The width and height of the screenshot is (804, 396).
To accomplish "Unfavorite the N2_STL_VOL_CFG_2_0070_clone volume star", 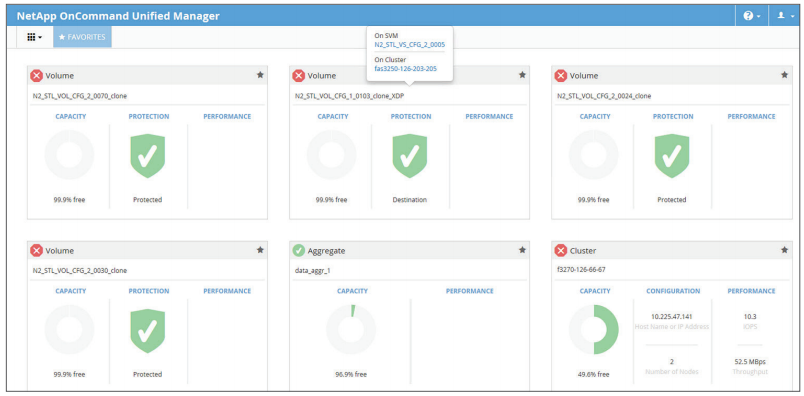I will click(x=260, y=75).
